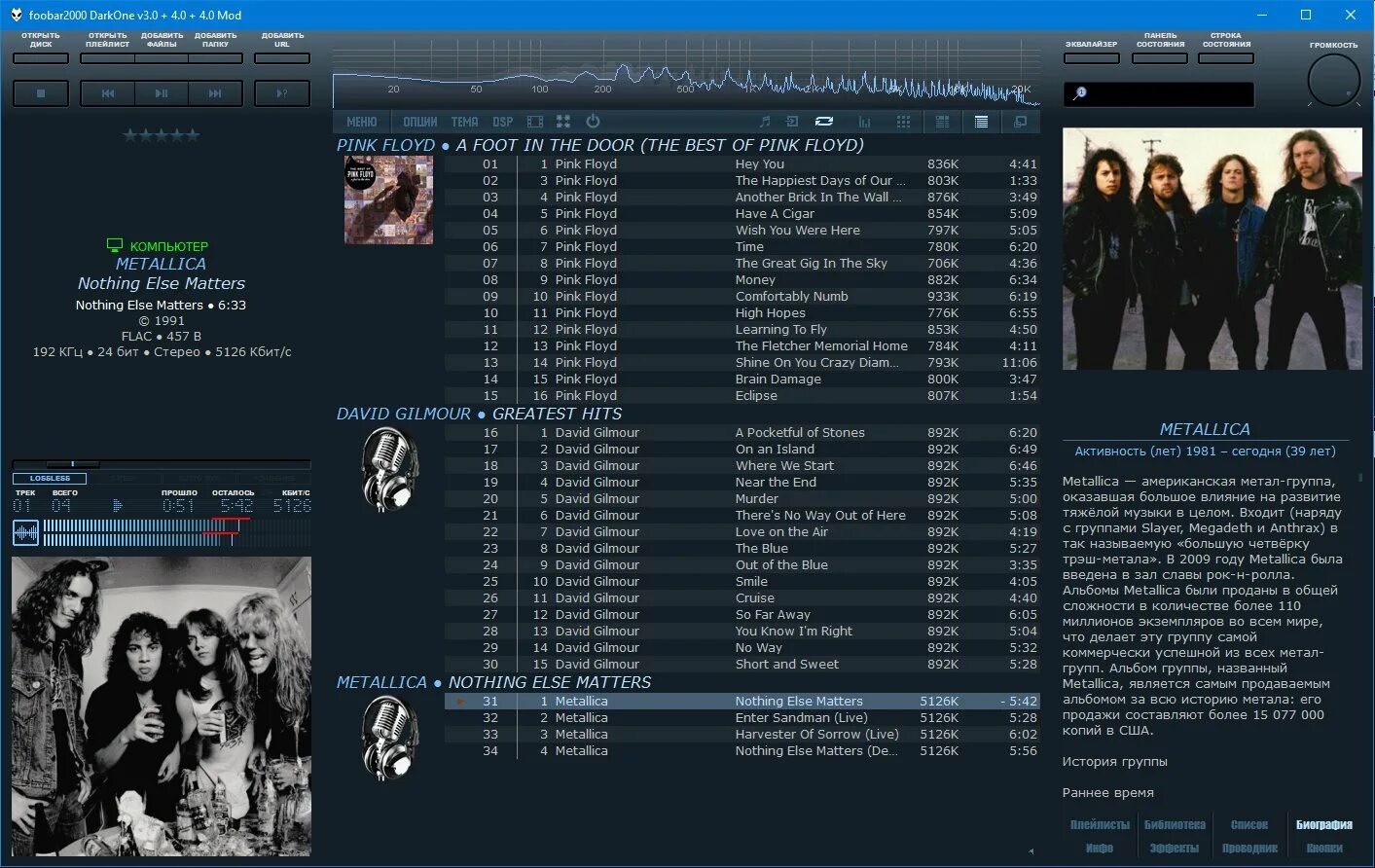1375x868 pixels.
Task: Click the Metallica black-and-white album art
Action: [162, 706]
